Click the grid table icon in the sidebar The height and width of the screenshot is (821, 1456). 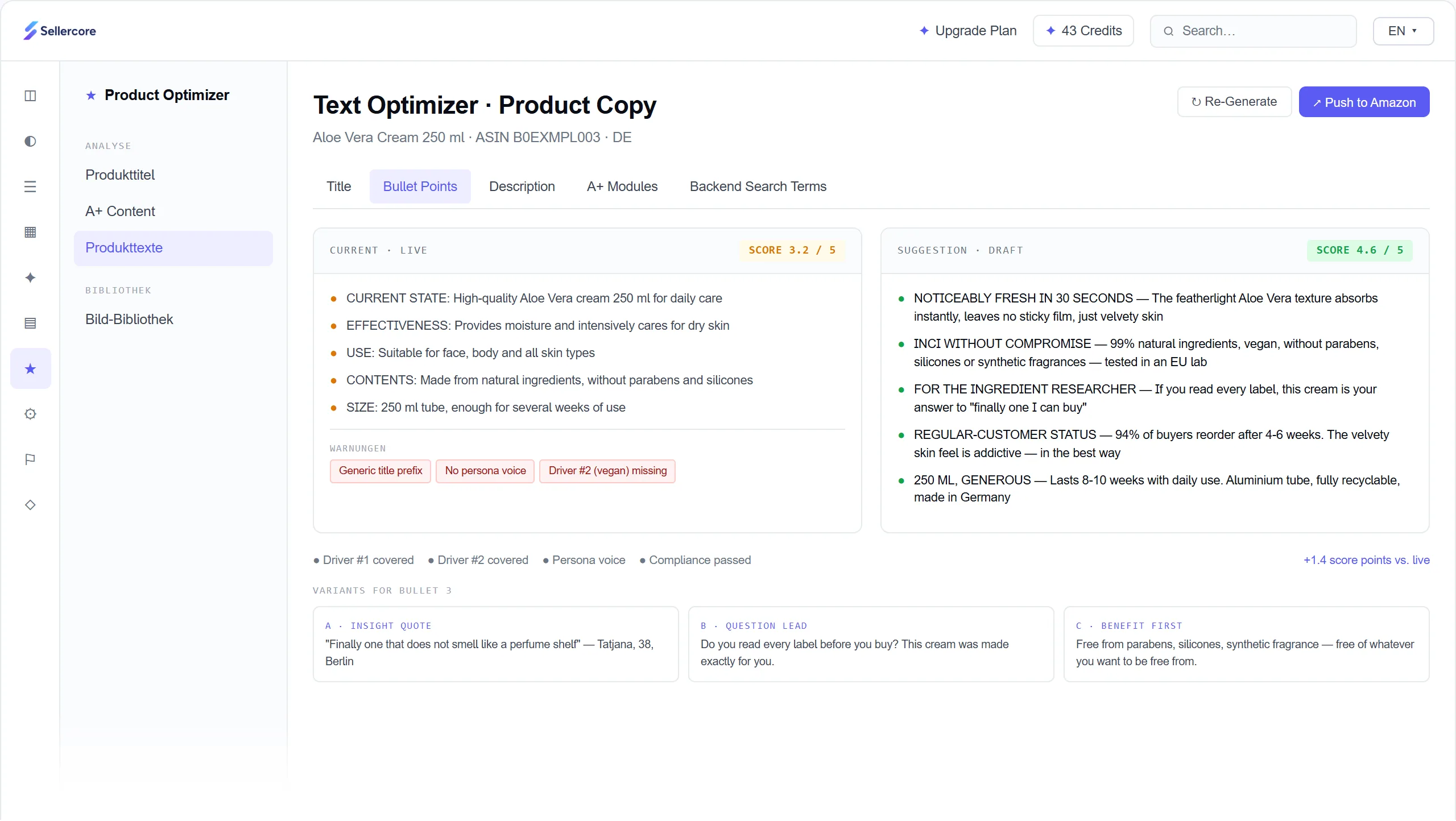[x=30, y=232]
